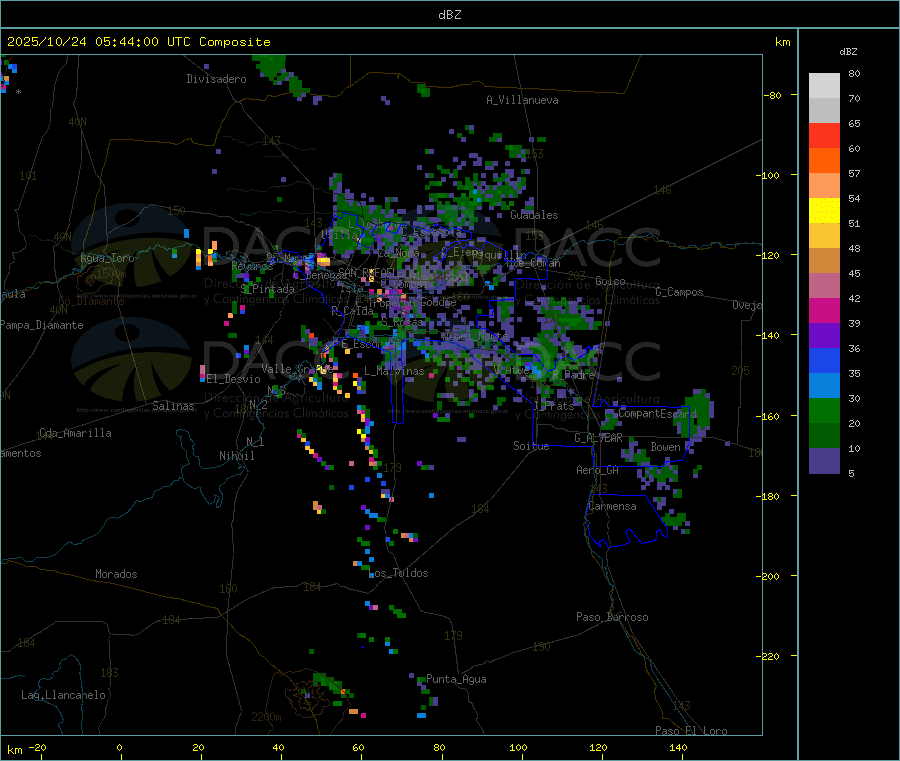Click the 42 dBZ pink legend swatch
Screen dimensions: 900x761
(x=824, y=286)
